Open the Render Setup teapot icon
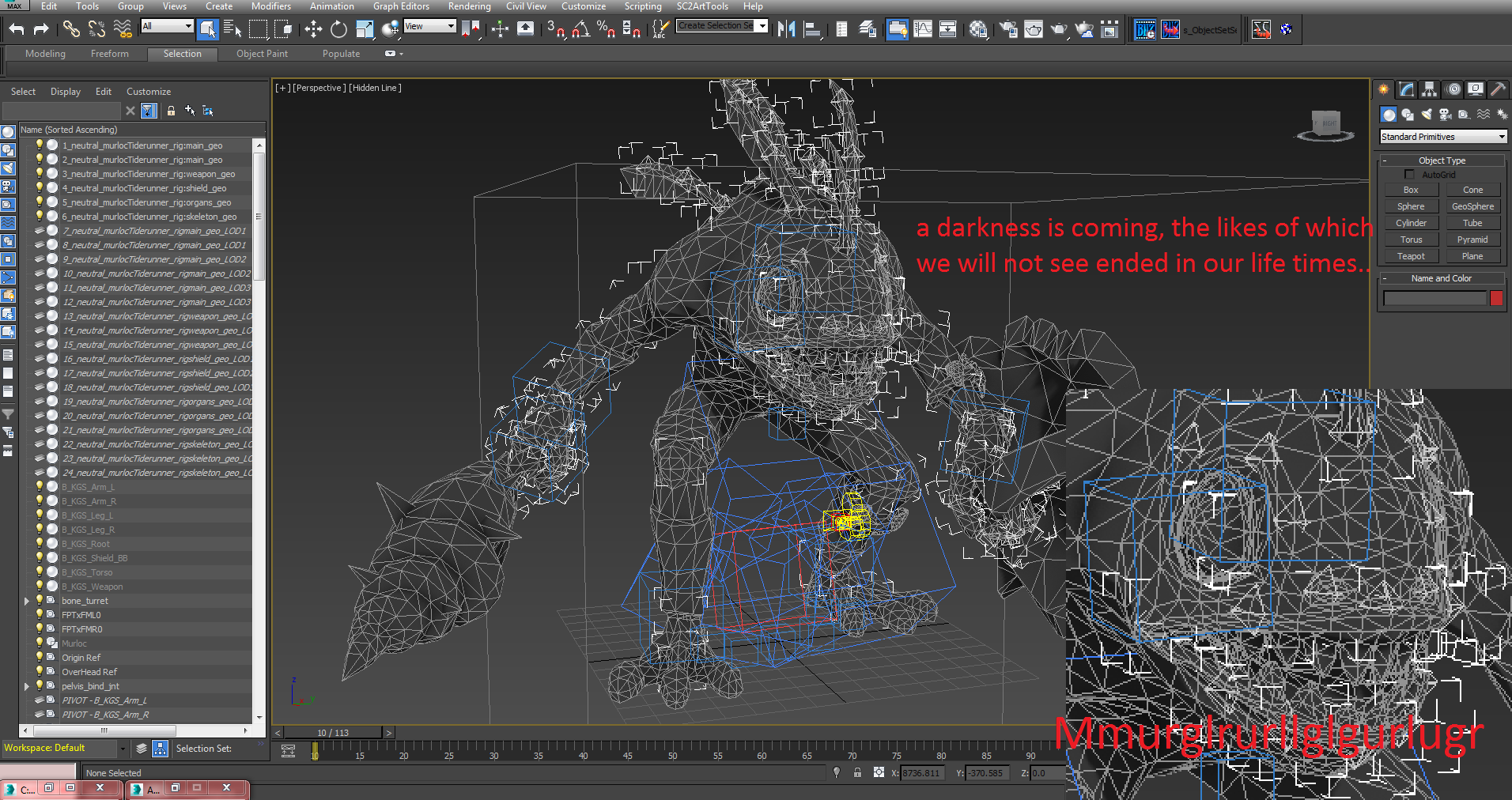Viewport: 1512px width, 800px height. coord(1008,30)
